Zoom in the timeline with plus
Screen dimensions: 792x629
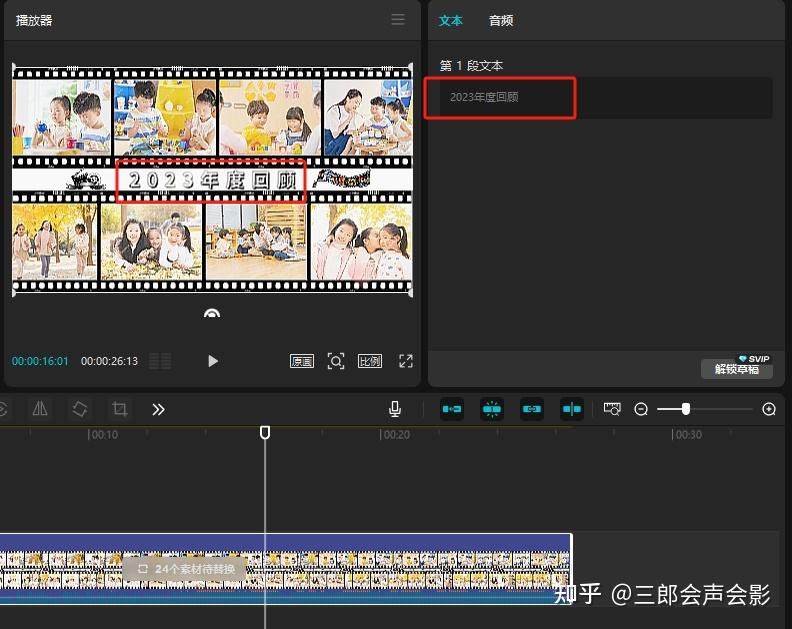769,409
